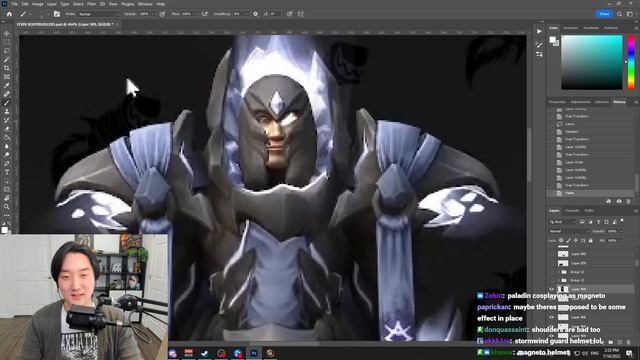The image size is (640, 360).
Task: Create new snapshot in History panel
Action: pyautogui.click(x=619, y=201)
